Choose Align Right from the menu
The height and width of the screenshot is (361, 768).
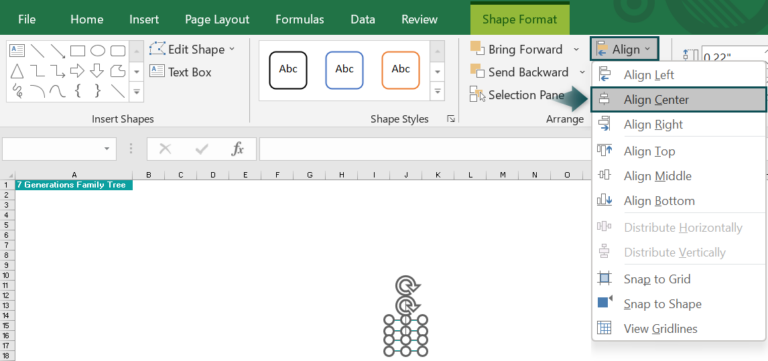(x=678, y=124)
